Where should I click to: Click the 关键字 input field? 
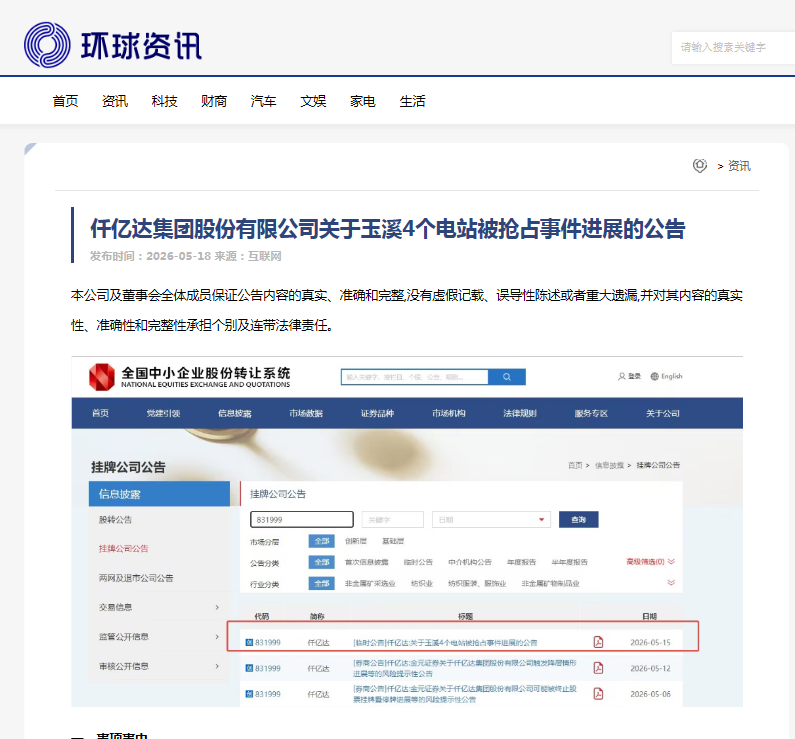[392, 520]
